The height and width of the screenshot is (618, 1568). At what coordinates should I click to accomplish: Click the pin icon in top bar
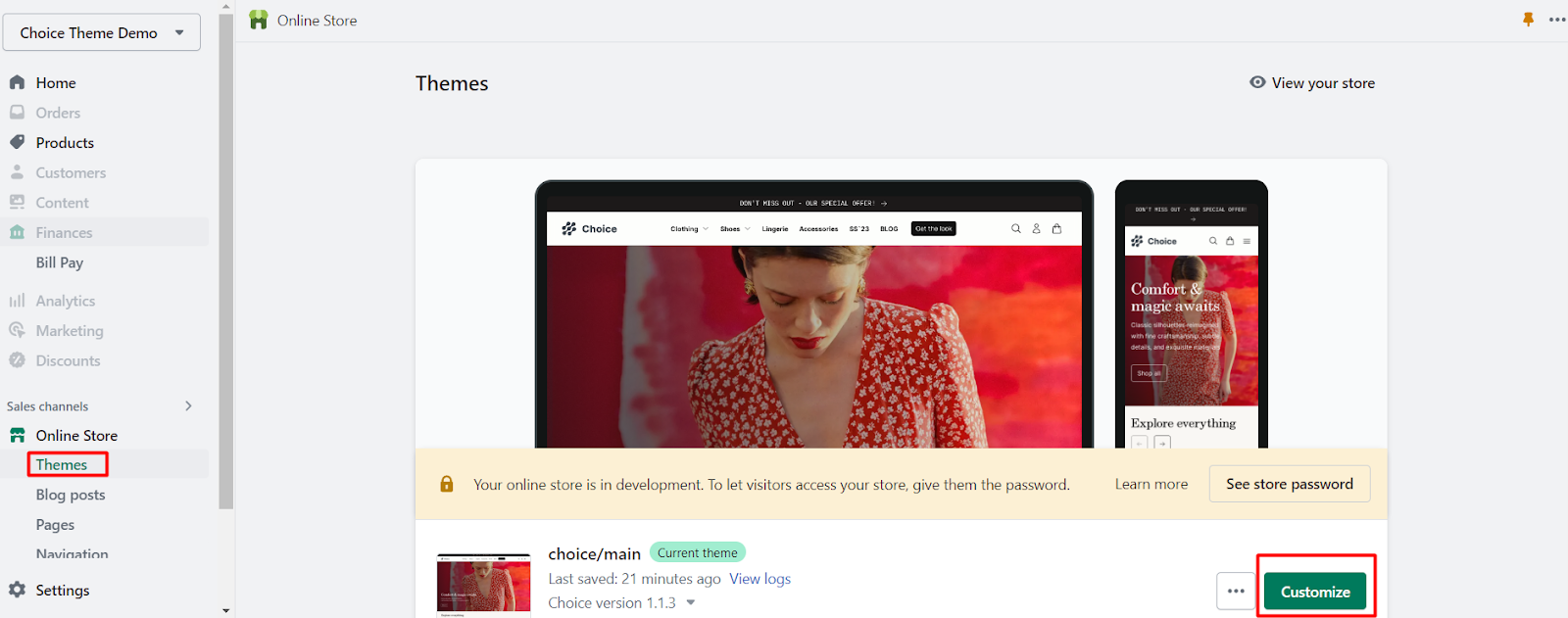click(x=1528, y=20)
